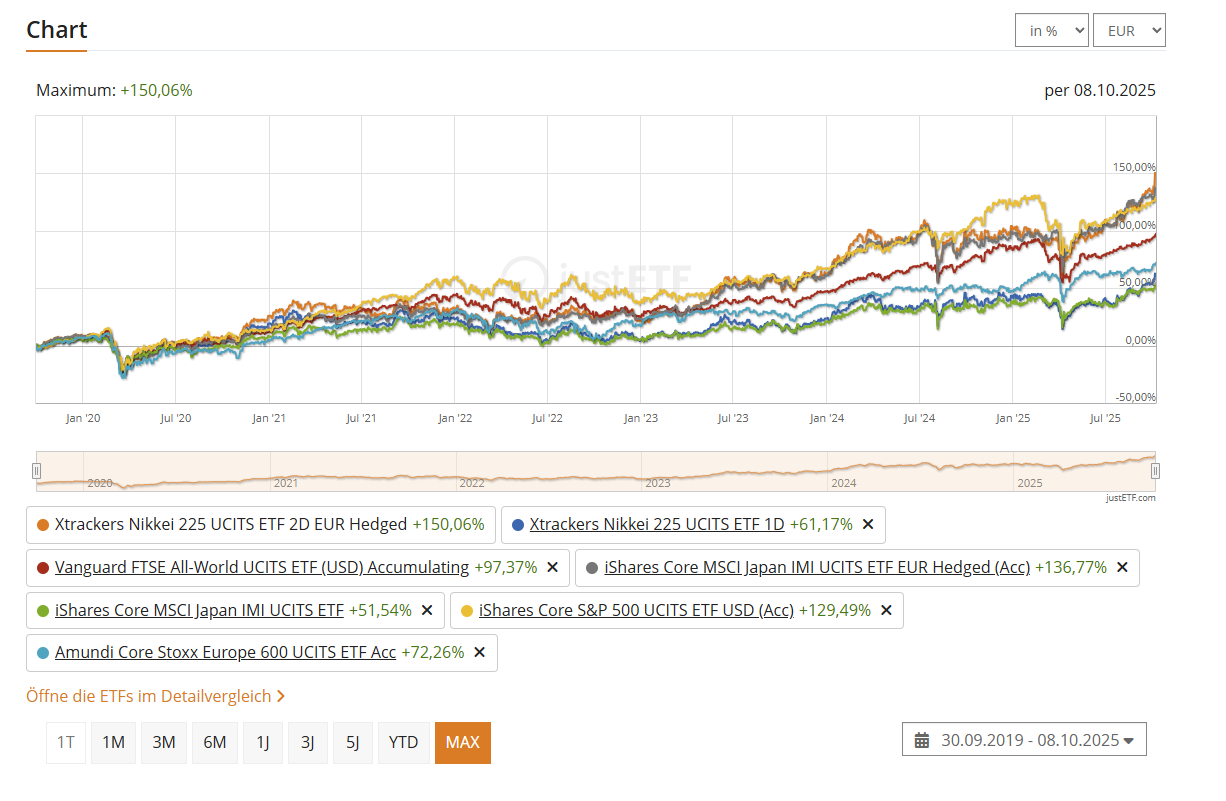Remove iShares Core MSCI Japan IMI ETF
The image size is (1226, 801).
click(427, 610)
